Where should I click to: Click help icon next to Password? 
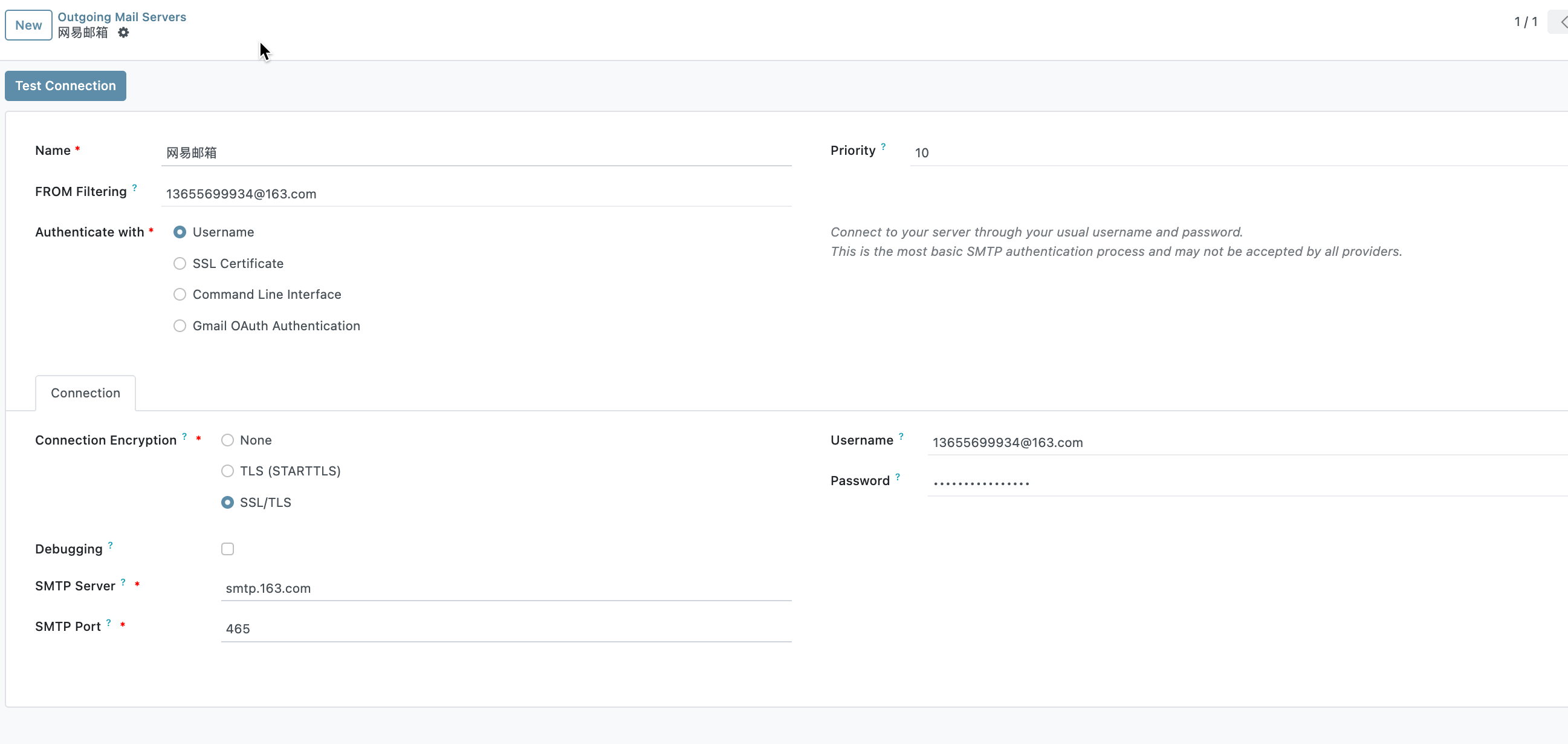(897, 477)
